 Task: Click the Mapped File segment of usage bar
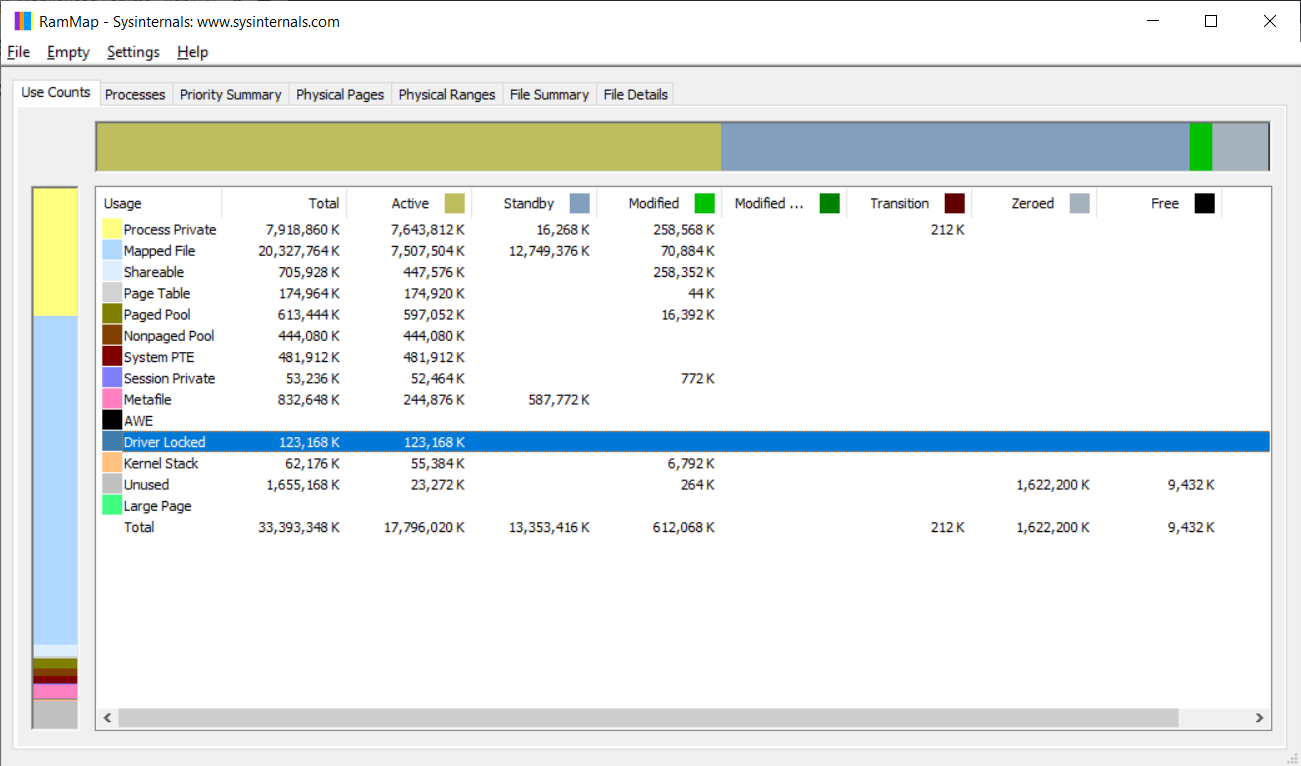(55, 480)
